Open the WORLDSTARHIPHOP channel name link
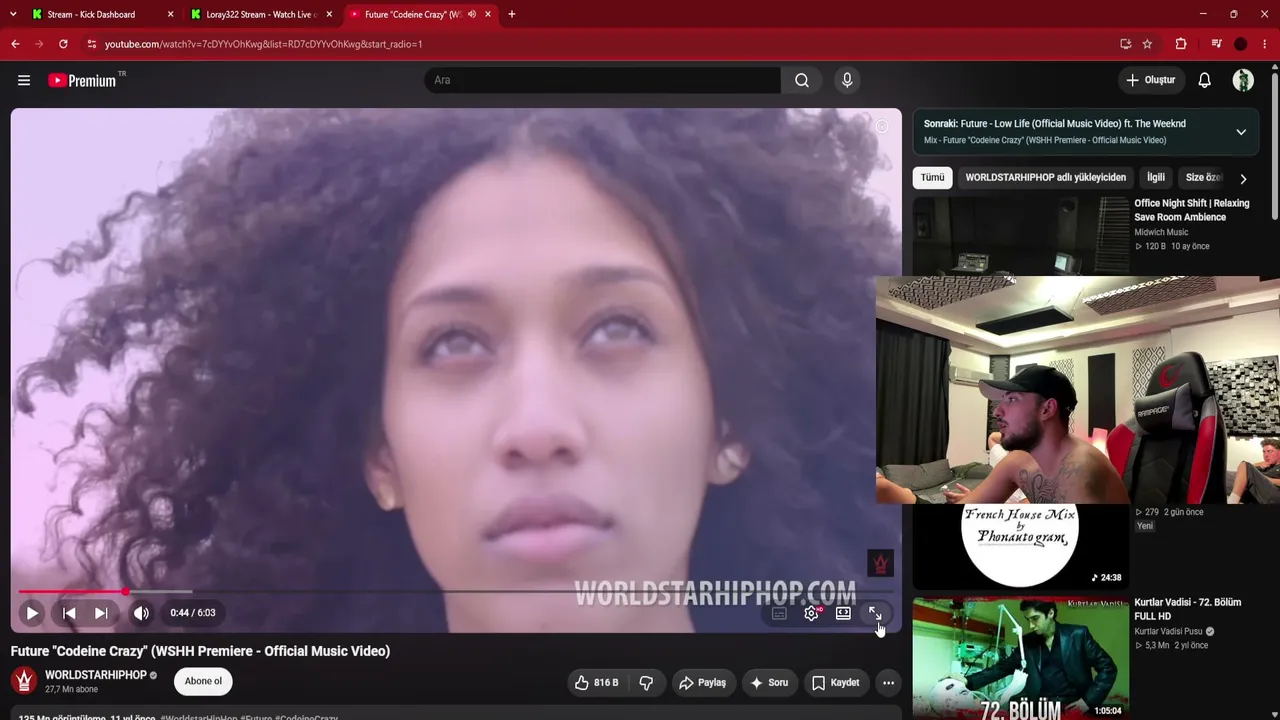This screenshot has height=720, width=1280. tap(96, 675)
